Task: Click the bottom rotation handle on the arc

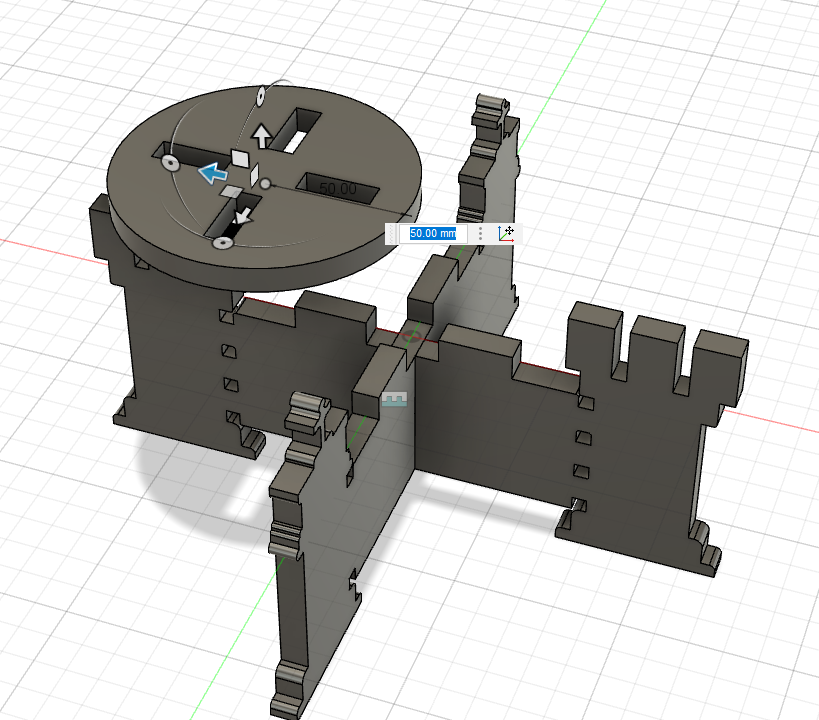Action: point(223,243)
